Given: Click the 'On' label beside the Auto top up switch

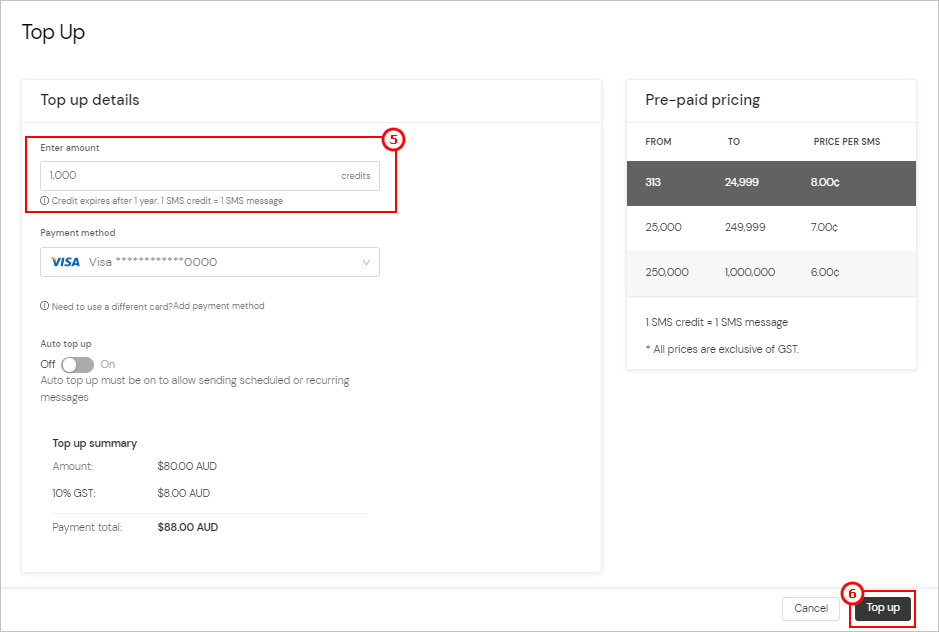Looking at the screenshot, I should [106, 364].
